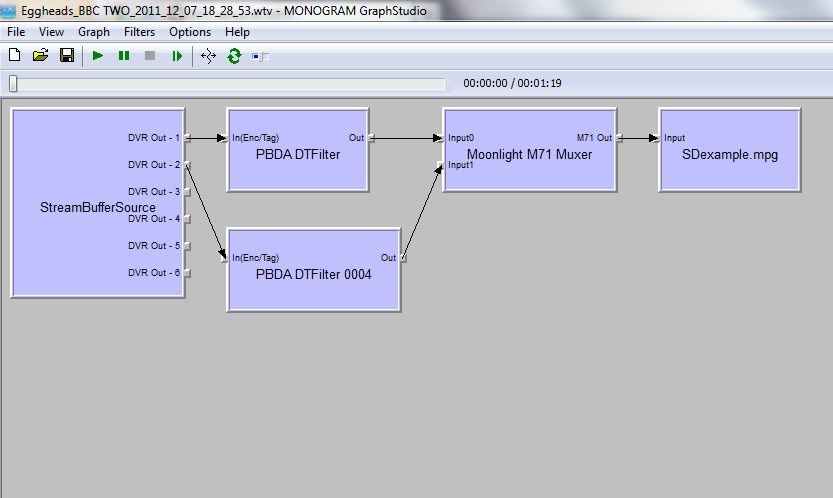833x498 pixels.
Task: Click the DVR Out - 1 output pin
Action: (x=187, y=138)
